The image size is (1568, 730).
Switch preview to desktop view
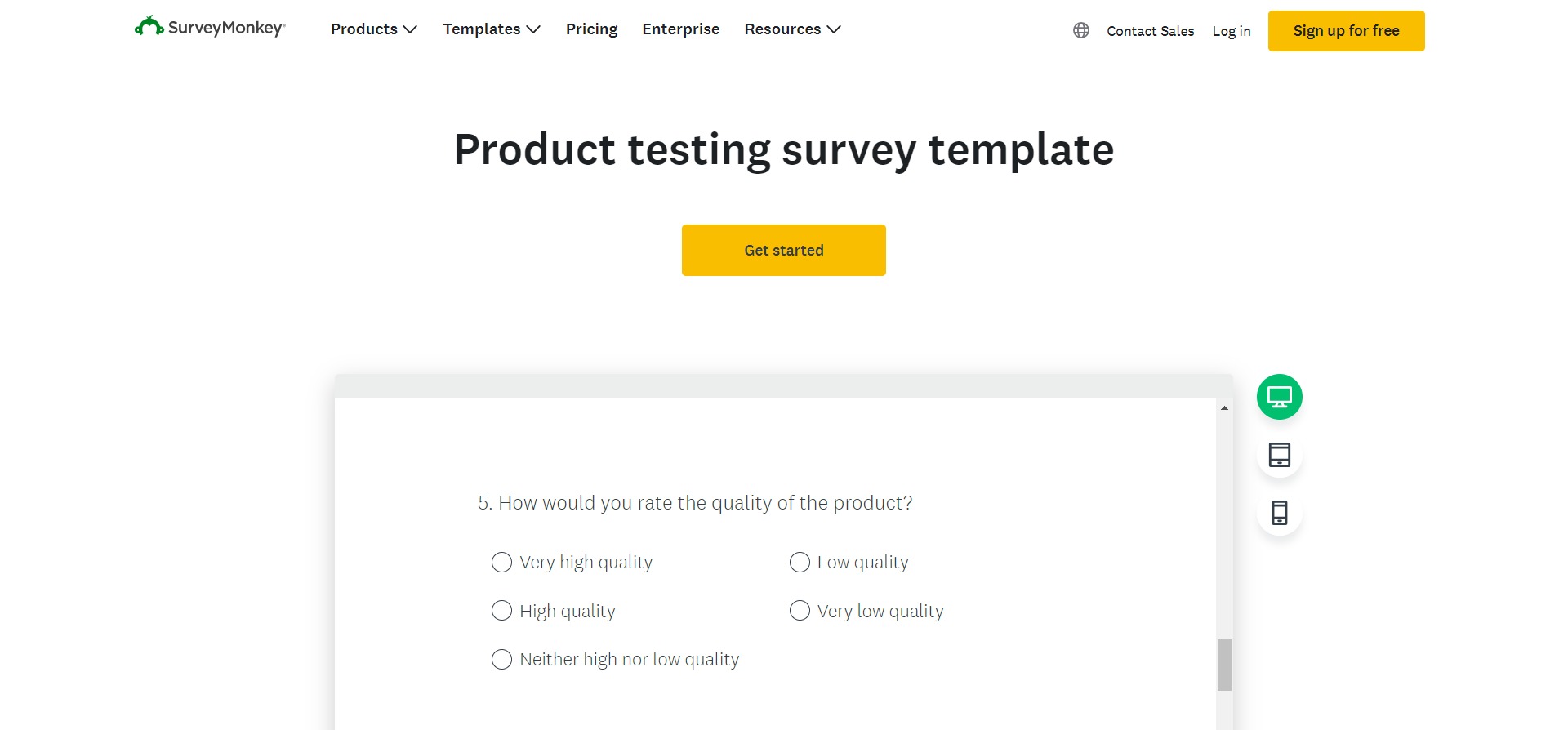coord(1279,396)
